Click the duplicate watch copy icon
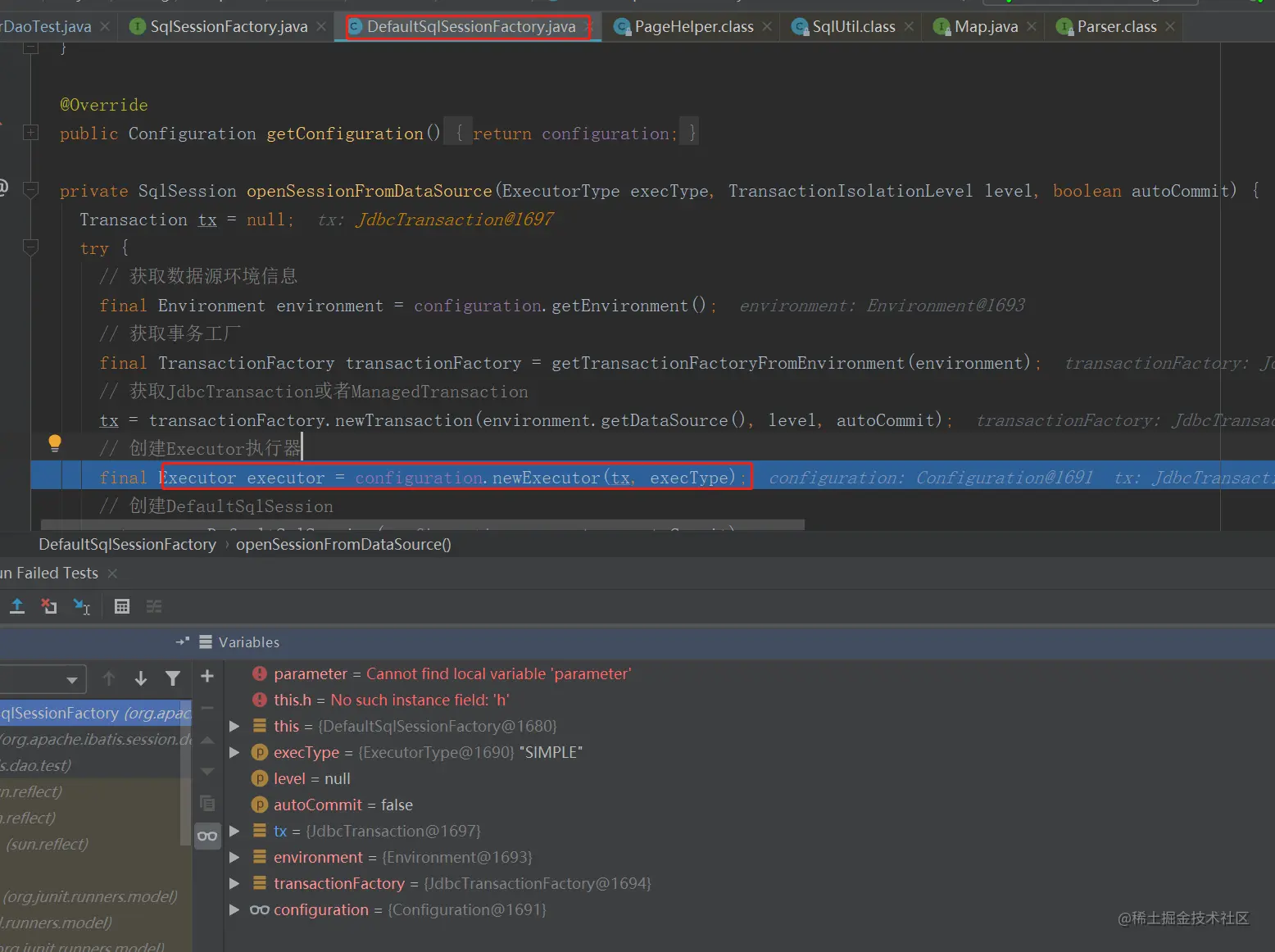This screenshot has width=1275, height=952. pos(207,803)
